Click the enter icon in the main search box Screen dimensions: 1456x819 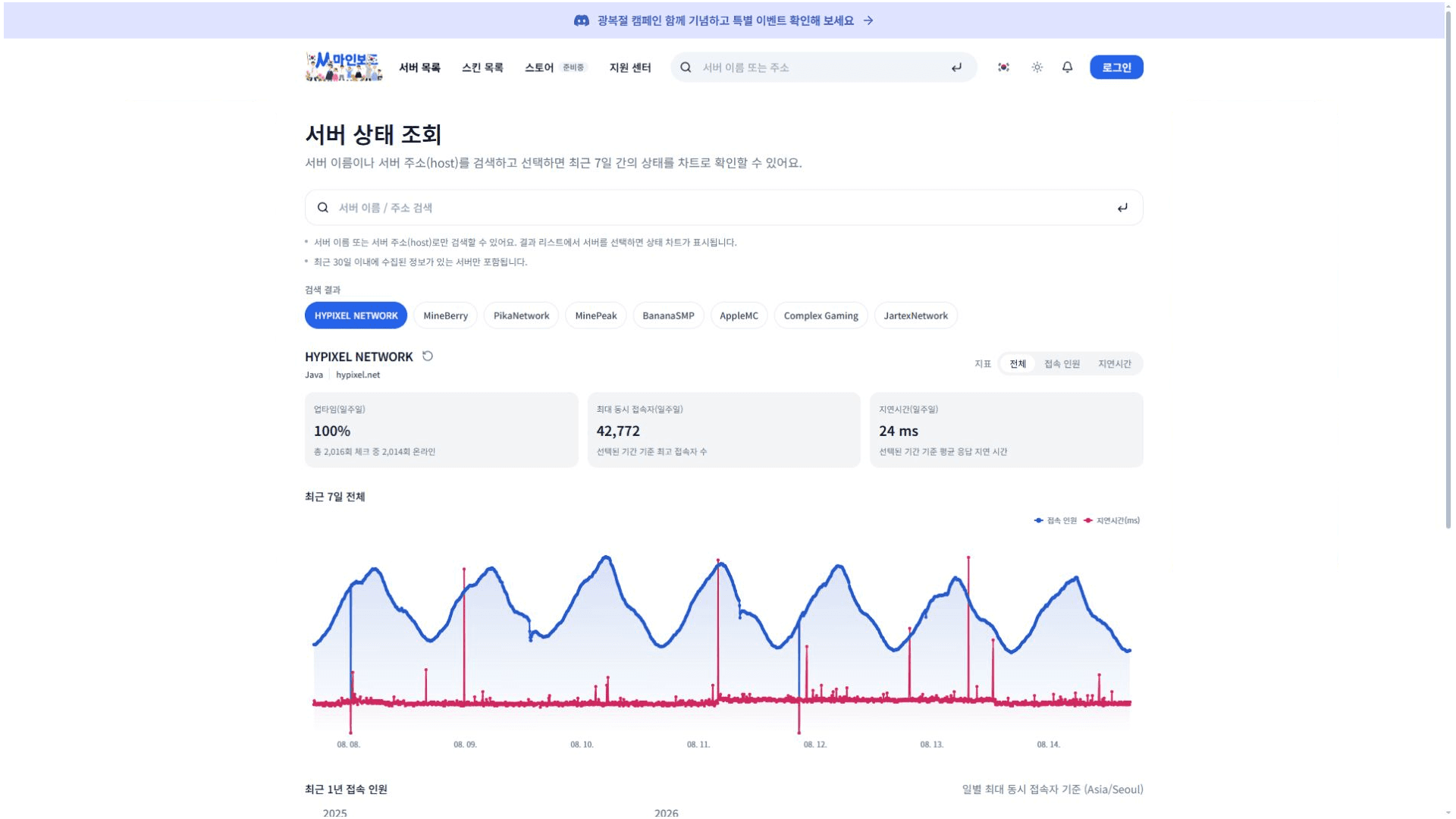[x=1122, y=208]
